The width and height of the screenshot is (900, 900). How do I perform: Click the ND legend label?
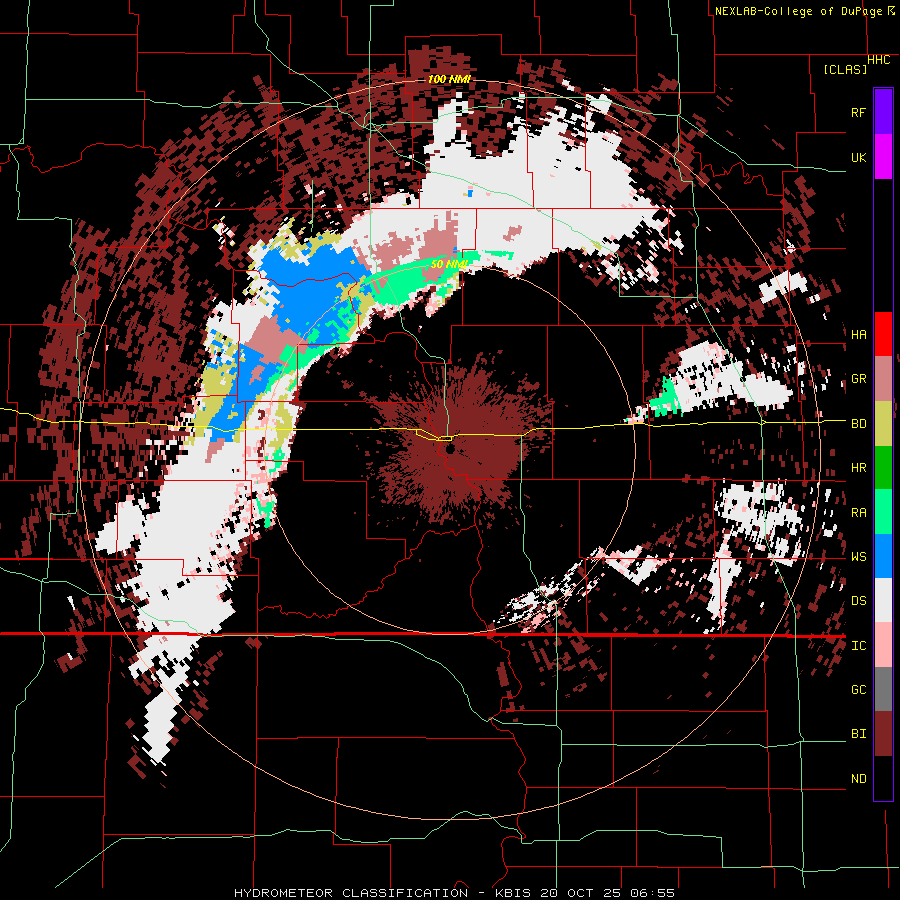click(859, 779)
